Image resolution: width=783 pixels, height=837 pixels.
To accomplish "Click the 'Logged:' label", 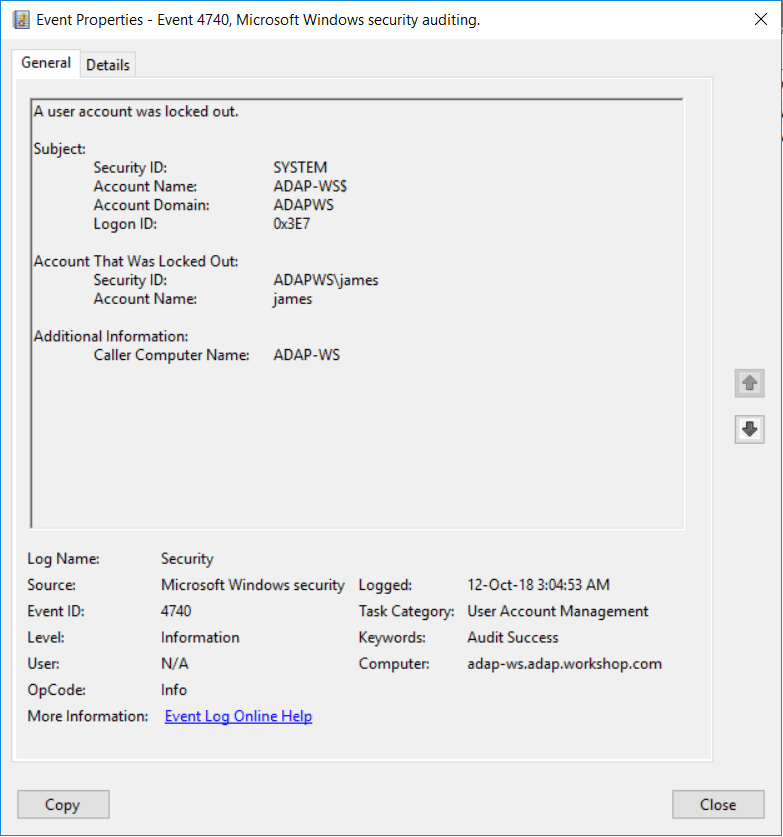I will pos(385,585).
